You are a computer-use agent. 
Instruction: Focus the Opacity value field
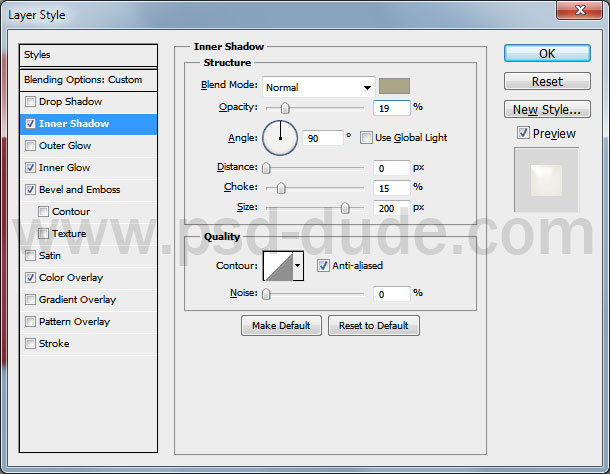coord(392,108)
